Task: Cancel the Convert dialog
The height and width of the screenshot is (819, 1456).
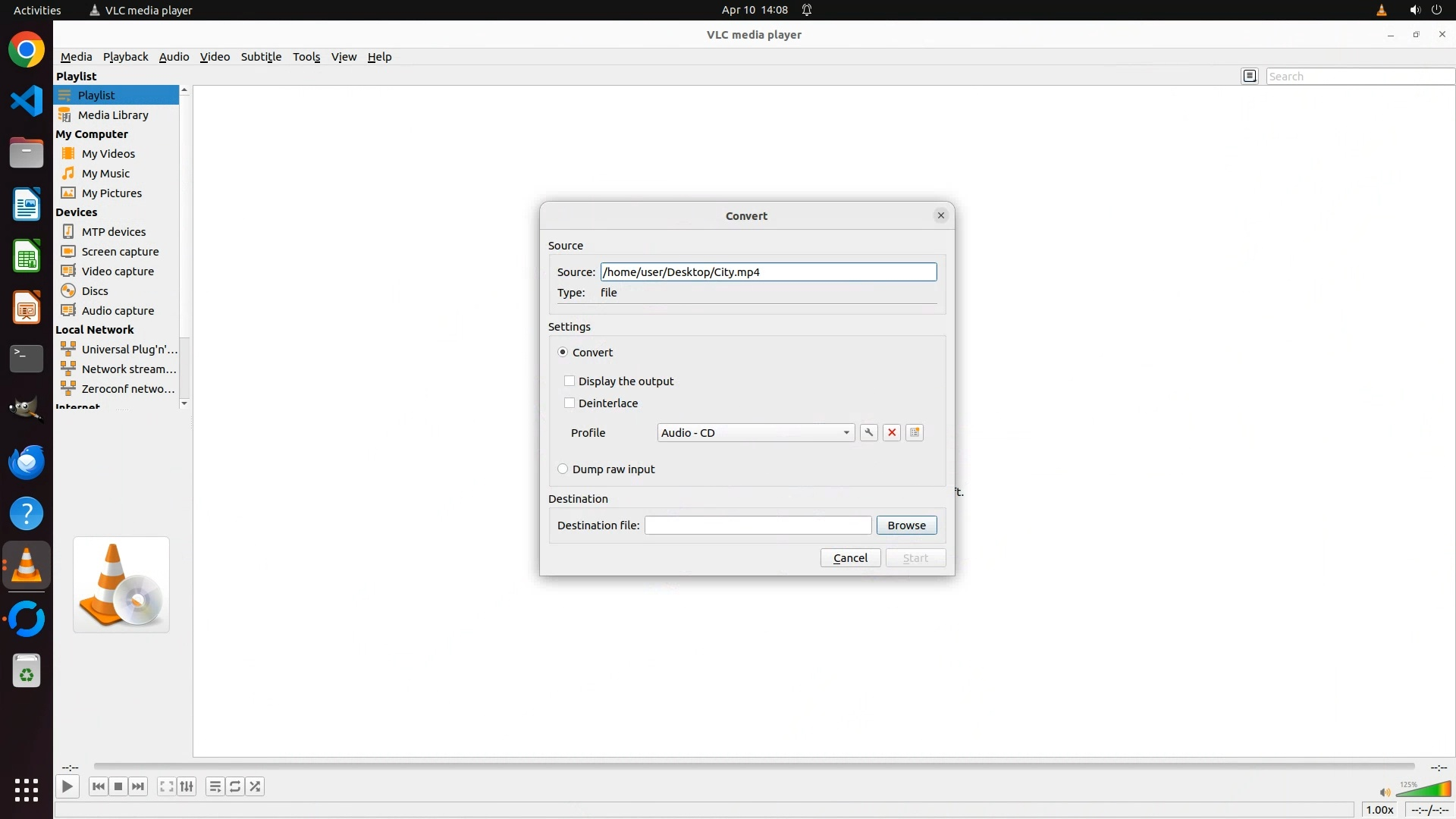Action: [x=850, y=557]
